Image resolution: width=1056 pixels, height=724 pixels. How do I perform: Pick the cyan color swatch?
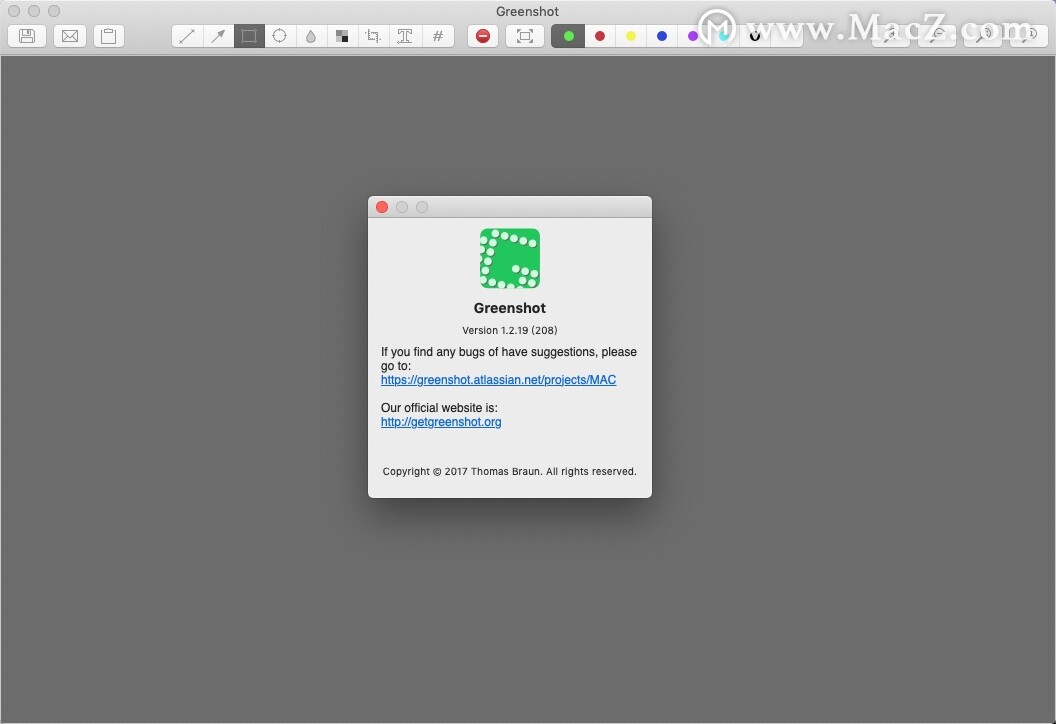(x=724, y=36)
